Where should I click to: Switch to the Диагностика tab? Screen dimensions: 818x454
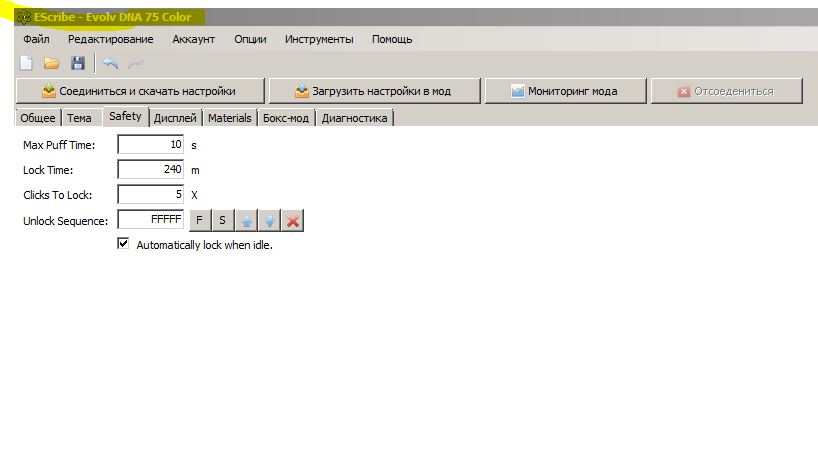click(354, 118)
